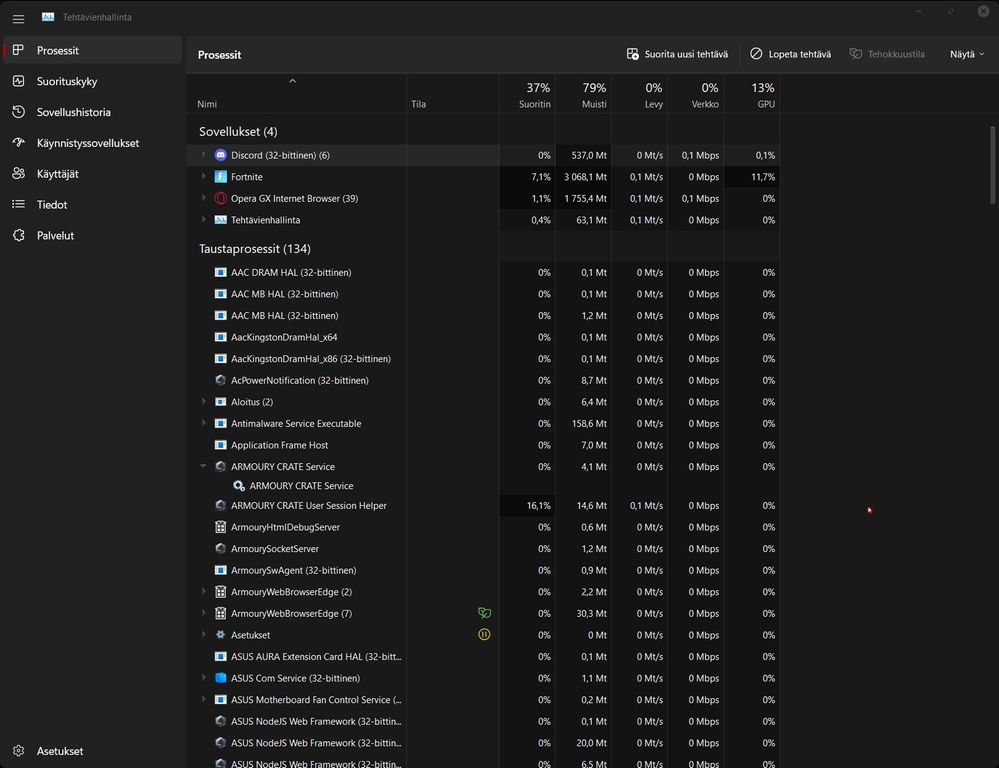Select the 20,0 Mt ASUS NodeJS Web Framework row
The image size is (999, 768).
(483, 743)
